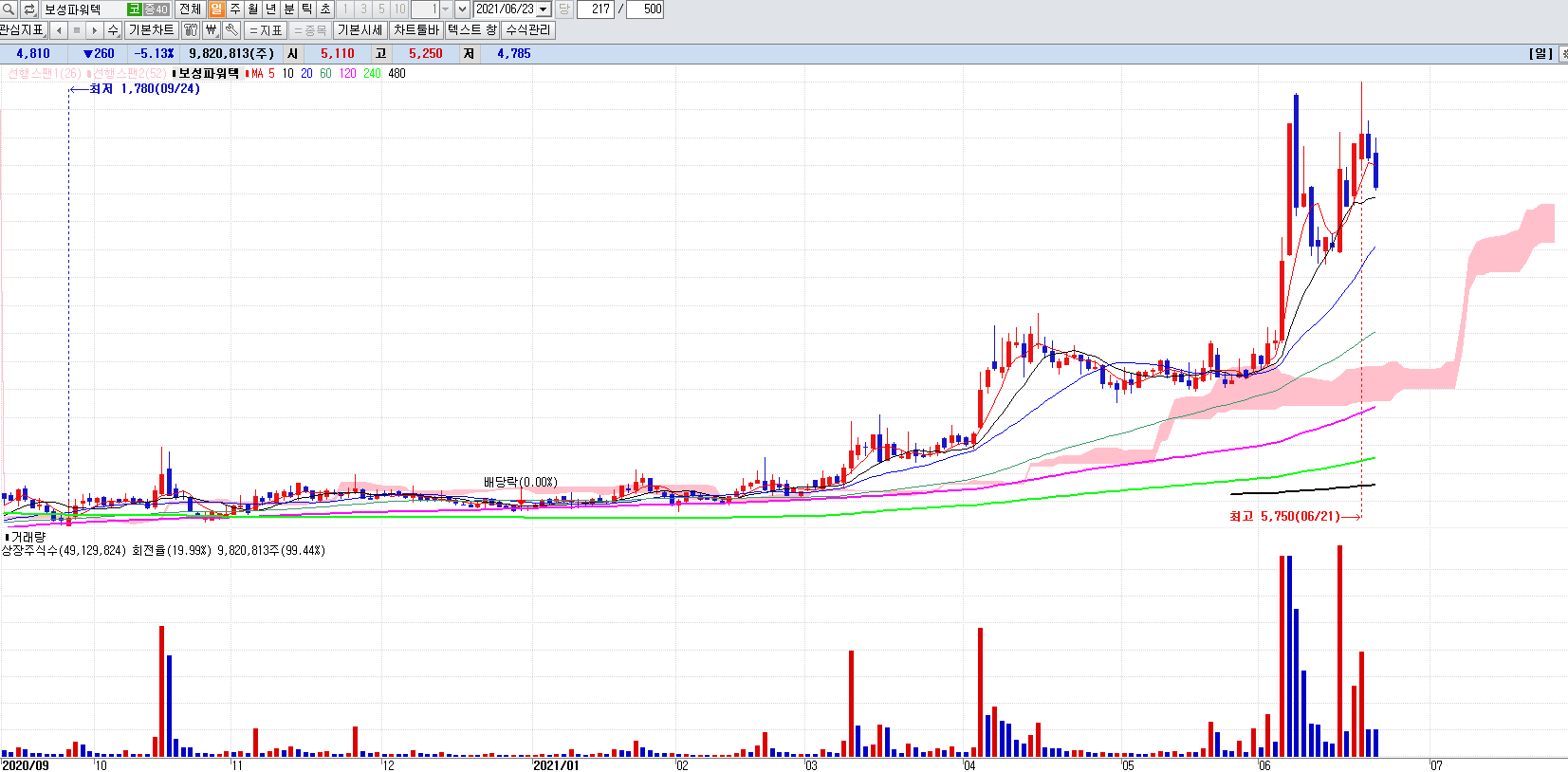This screenshot has width=1568, height=772.
Task: Switch to 분 minute period
Action: pyautogui.click(x=288, y=9)
